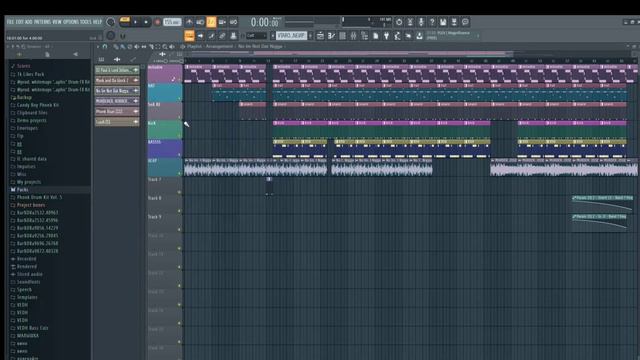
Task: Open the channel rack view icon
Action: [342, 36]
